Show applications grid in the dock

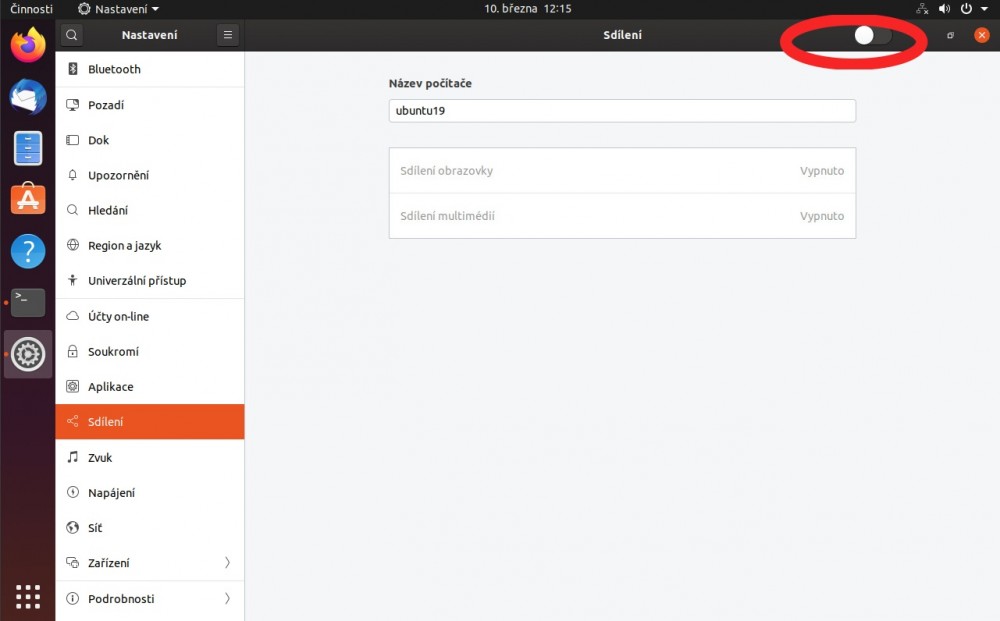[28, 596]
